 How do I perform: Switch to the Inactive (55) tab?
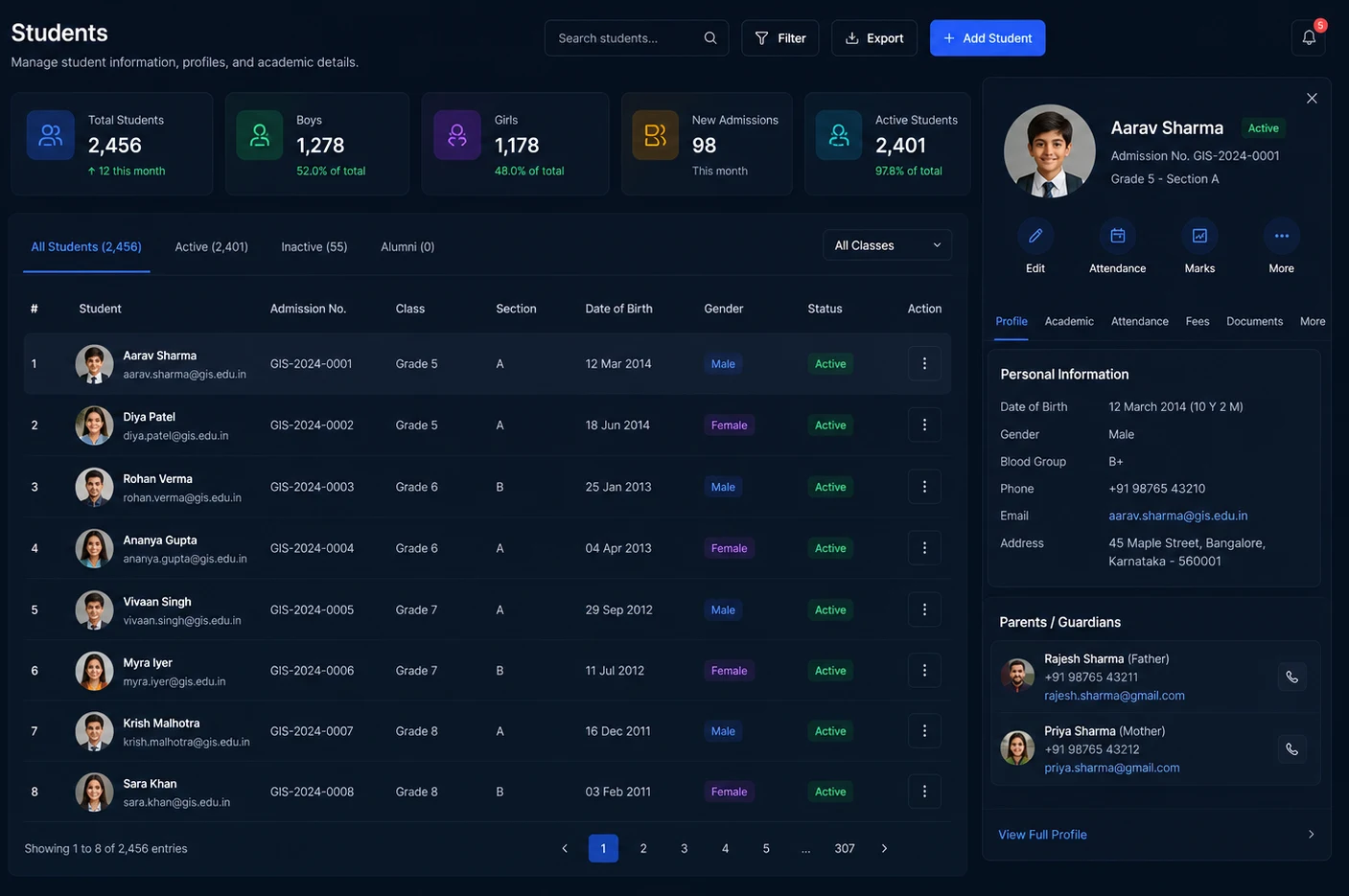(314, 247)
